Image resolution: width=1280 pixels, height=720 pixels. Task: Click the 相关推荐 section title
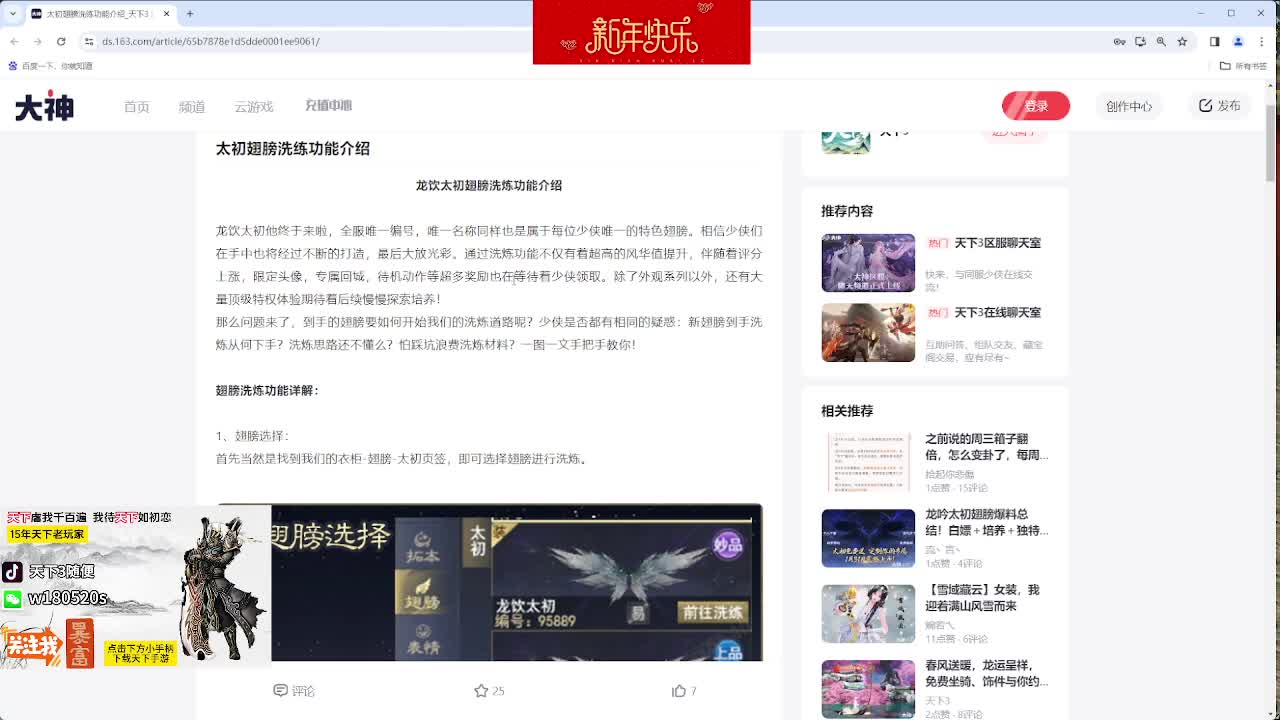pyautogui.click(x=847, y=411)
